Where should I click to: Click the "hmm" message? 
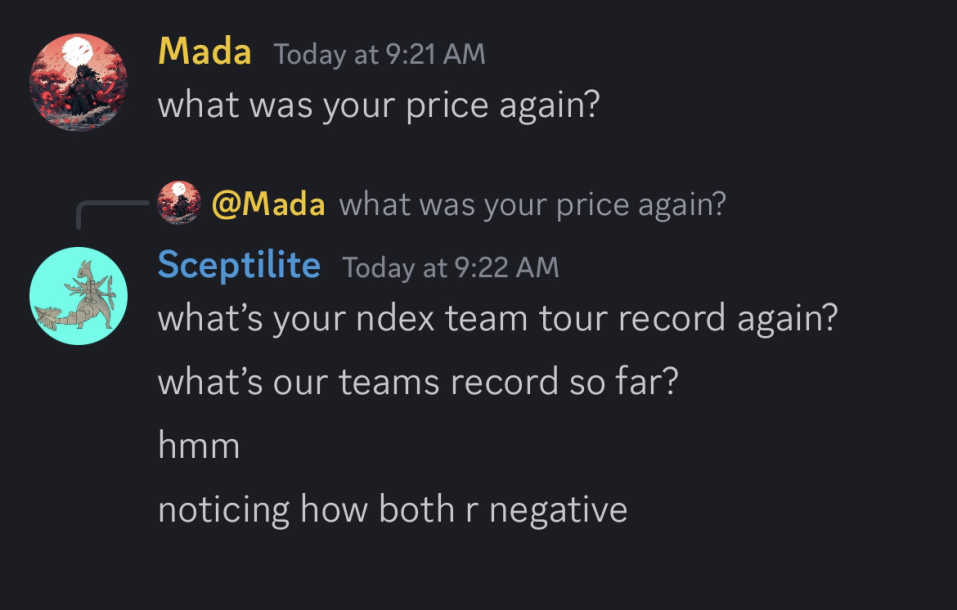tap(199, 445)
